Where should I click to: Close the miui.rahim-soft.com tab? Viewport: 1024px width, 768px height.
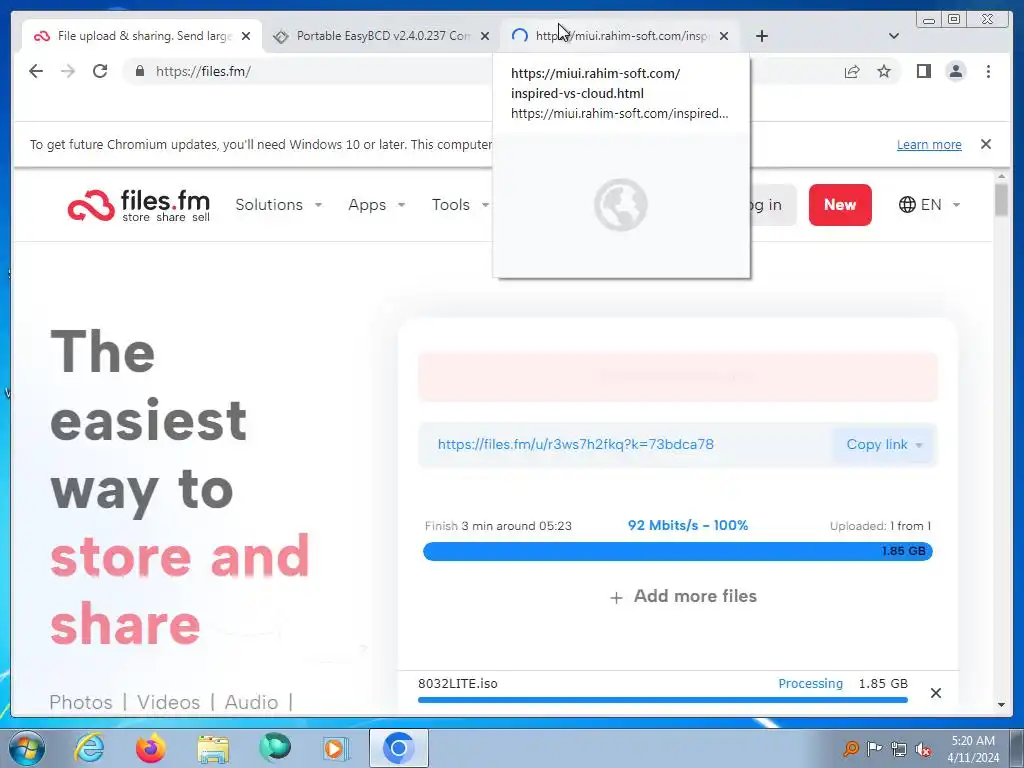point(724,36)
